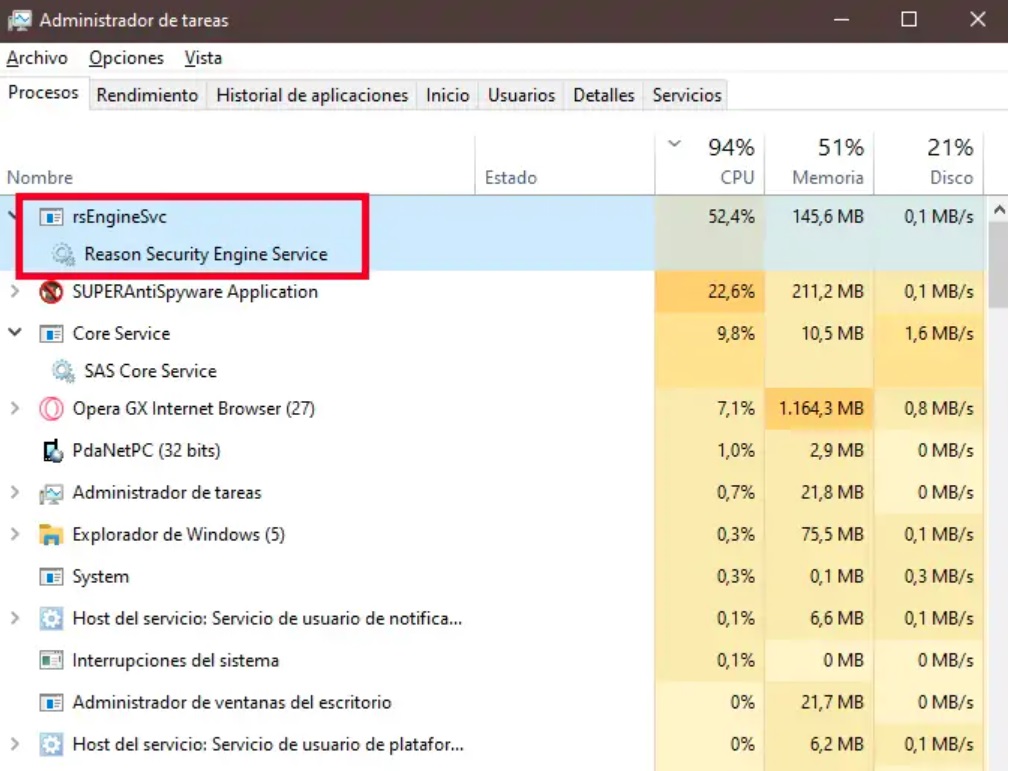Select the System process name
1011x771 pixels.
pos(101,577)
